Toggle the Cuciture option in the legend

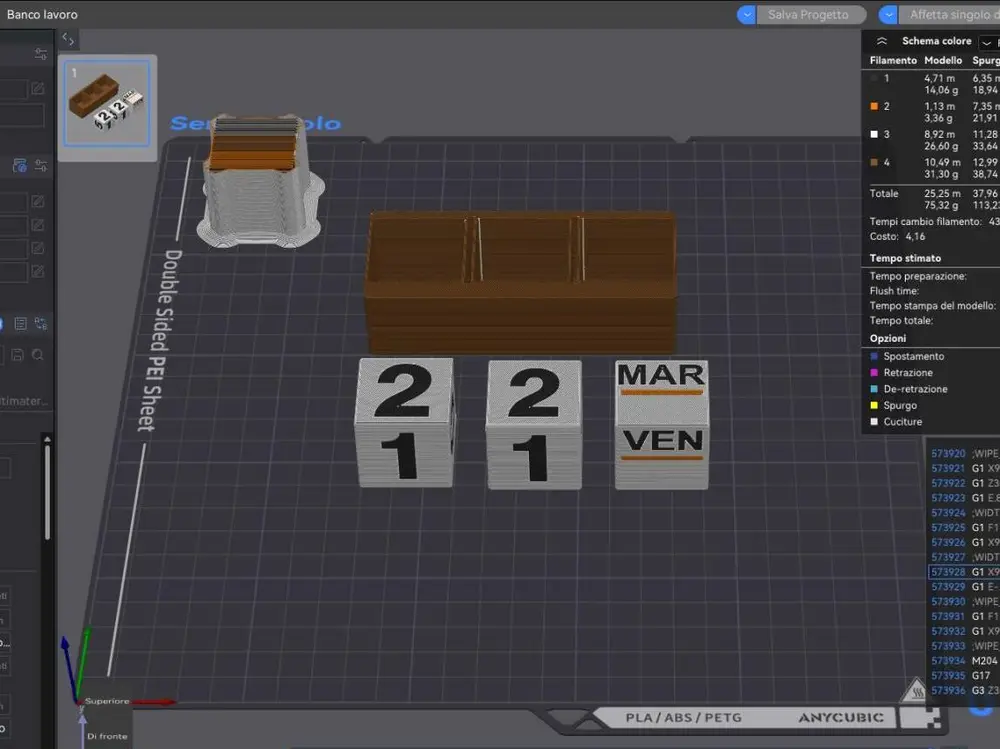[897, 422]
